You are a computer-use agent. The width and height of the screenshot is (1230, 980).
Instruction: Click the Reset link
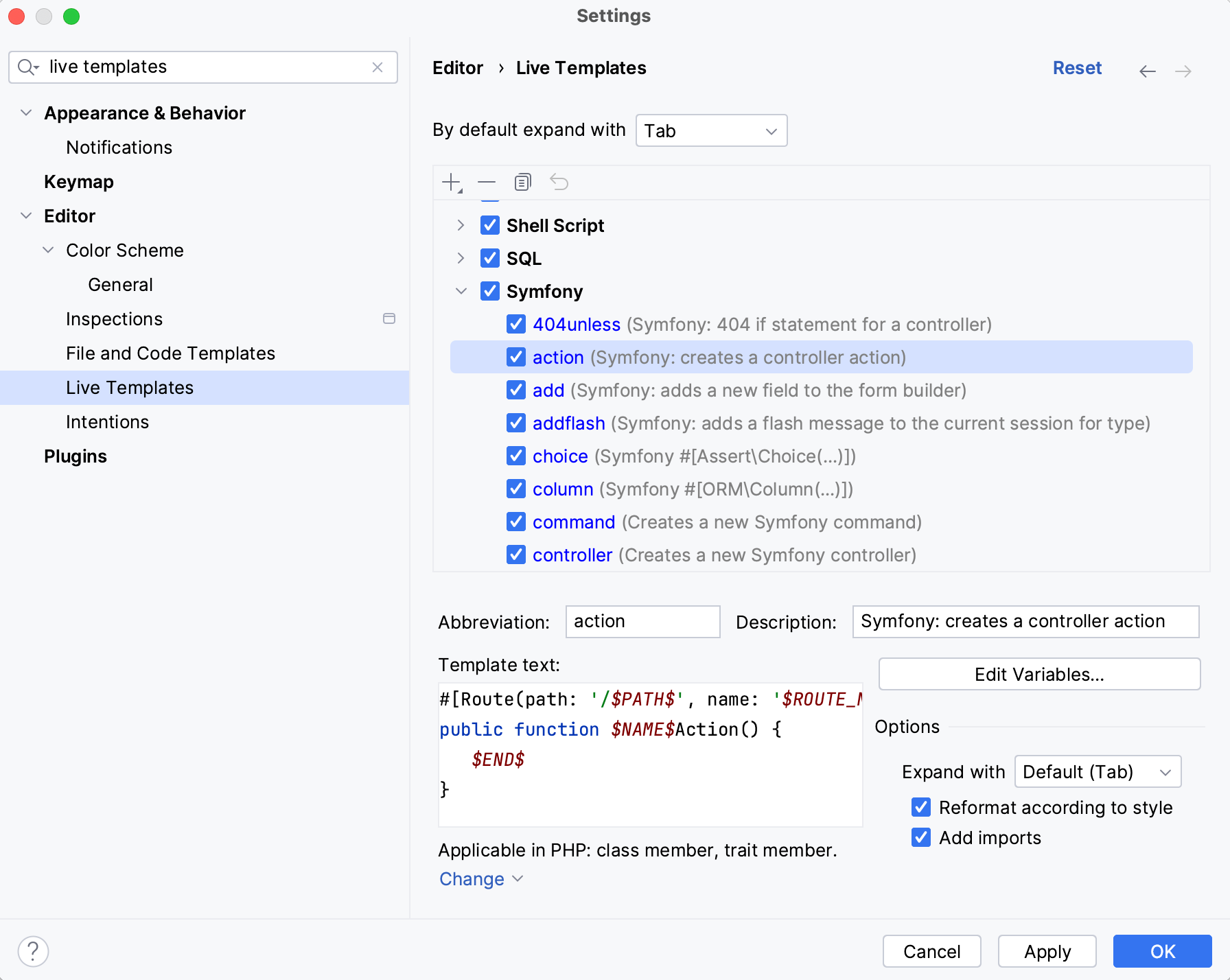coord(1077,68)
